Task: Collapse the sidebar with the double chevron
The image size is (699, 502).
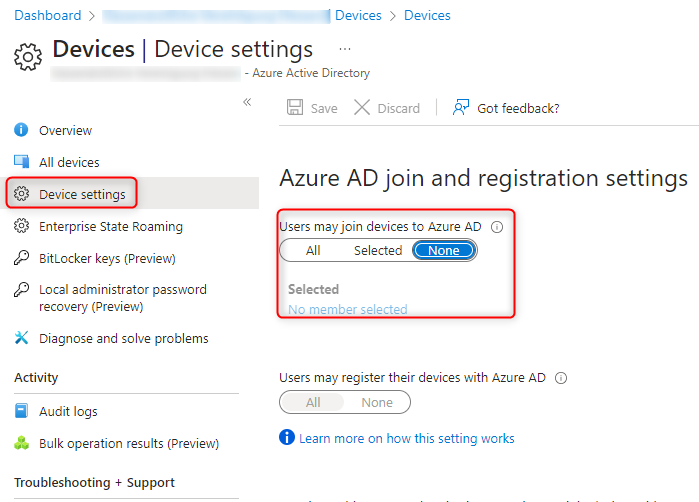Action: pos(247,102)
